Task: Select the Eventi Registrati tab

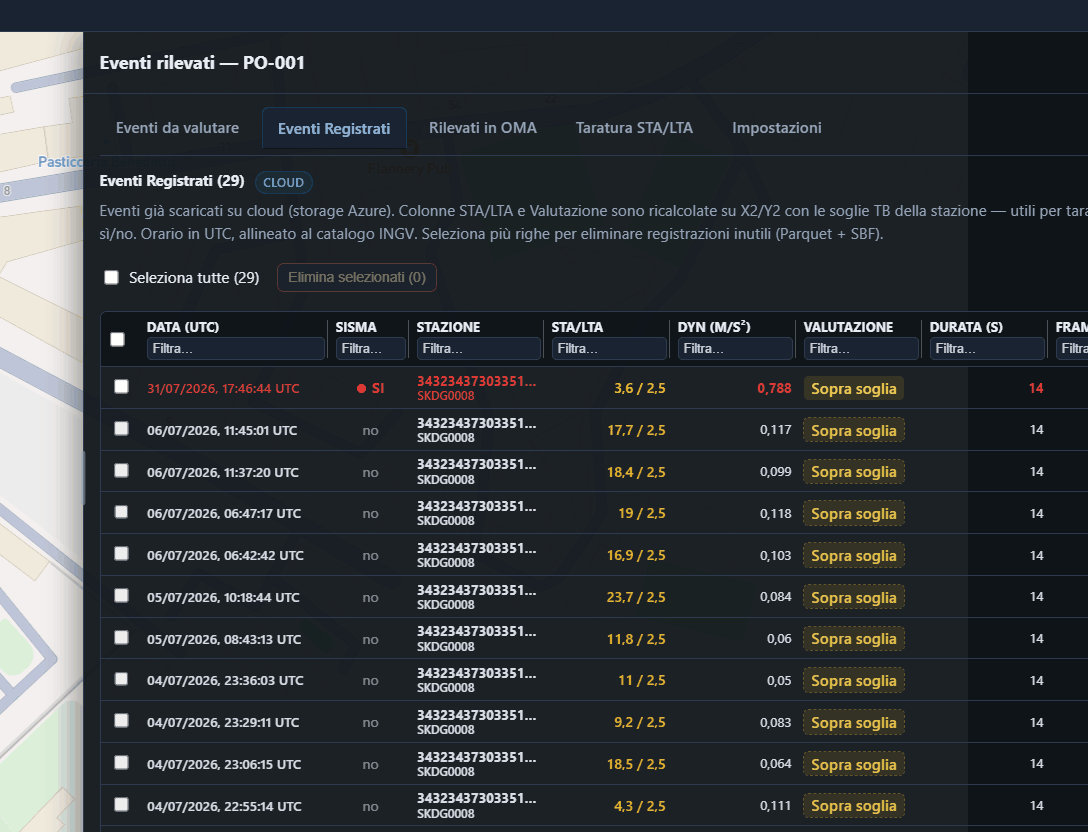Action: pyautogui.click(x=334, y=128)
